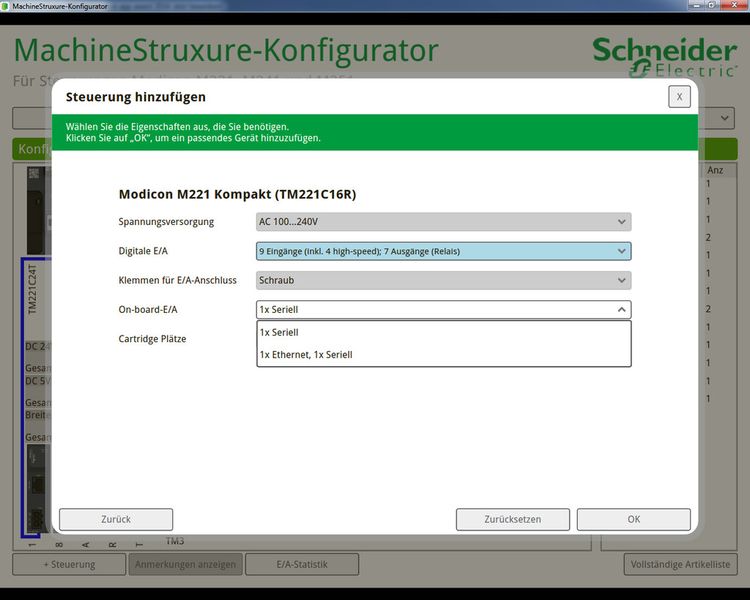Choose '1x Ethernet, 1x Seriell' option
The width and height of the screenshot is (750, 600).
click(444, 355)
